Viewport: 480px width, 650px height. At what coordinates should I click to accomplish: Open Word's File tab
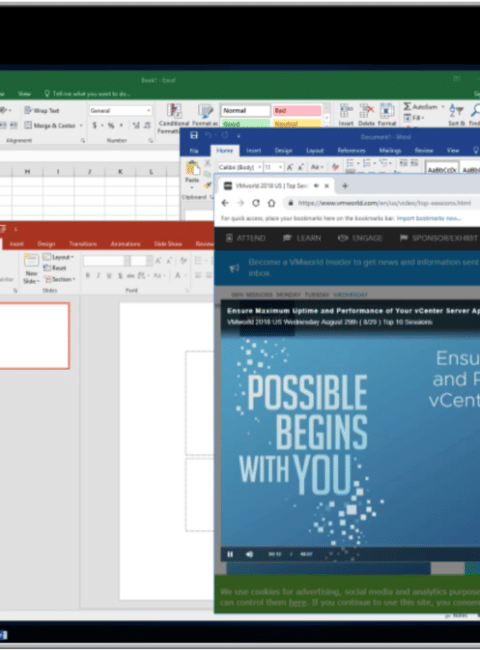194,150
